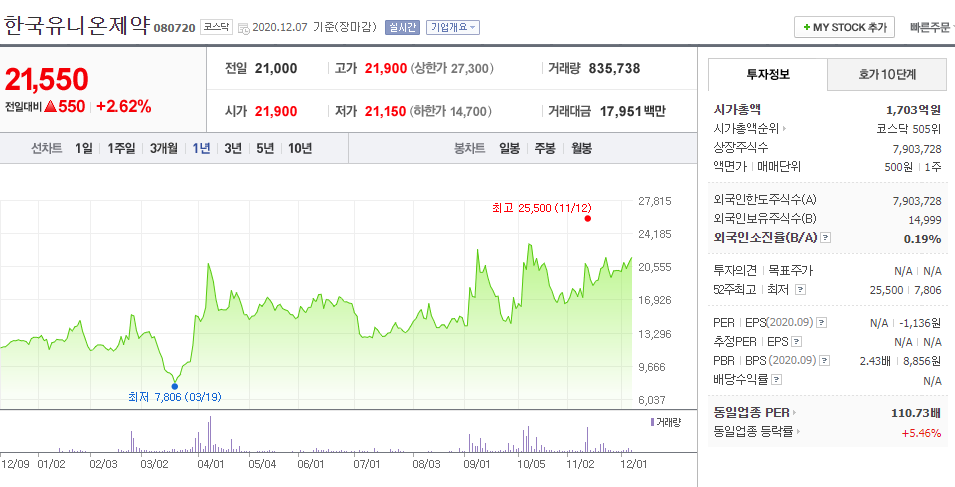Click the 한국유니온제약 stock title
Viewport: 955px width, 487px height.
point(76,26)
